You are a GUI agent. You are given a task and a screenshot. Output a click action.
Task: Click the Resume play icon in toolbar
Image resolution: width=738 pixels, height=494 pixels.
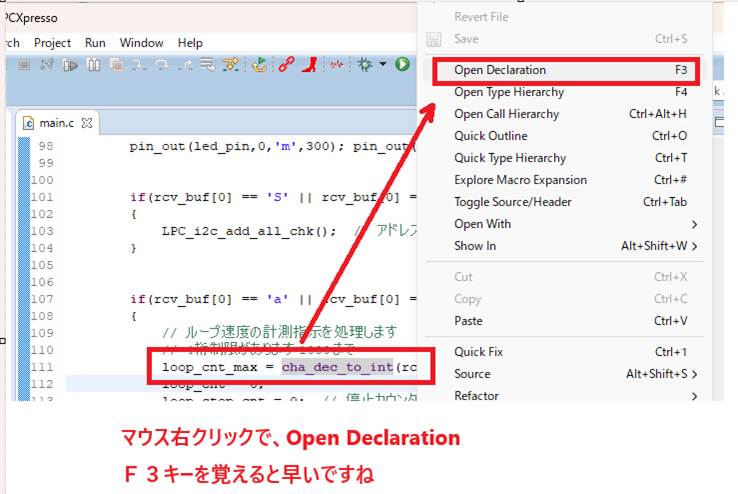coord(71,65)
